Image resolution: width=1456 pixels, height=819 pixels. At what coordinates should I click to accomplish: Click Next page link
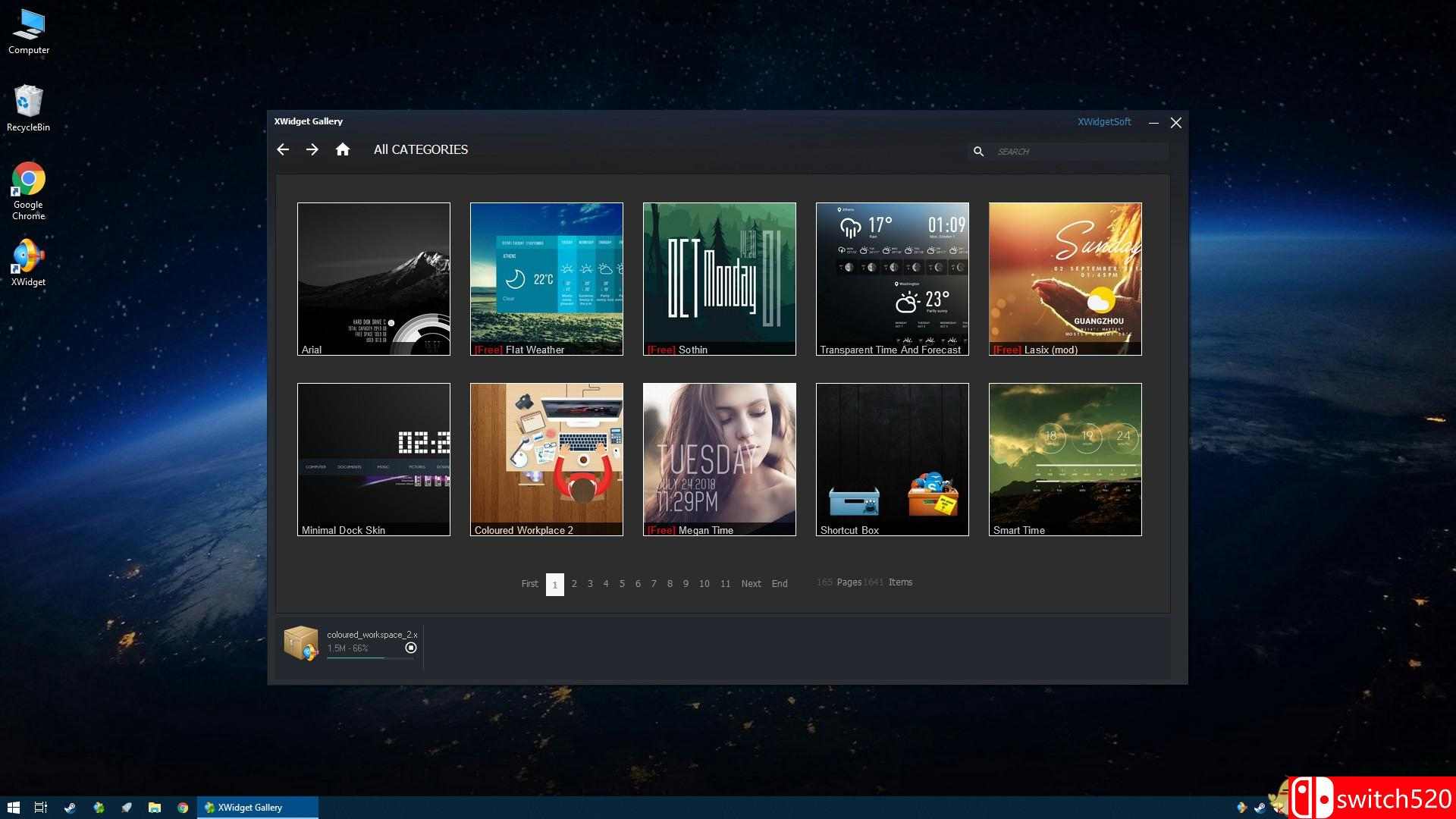751,584
